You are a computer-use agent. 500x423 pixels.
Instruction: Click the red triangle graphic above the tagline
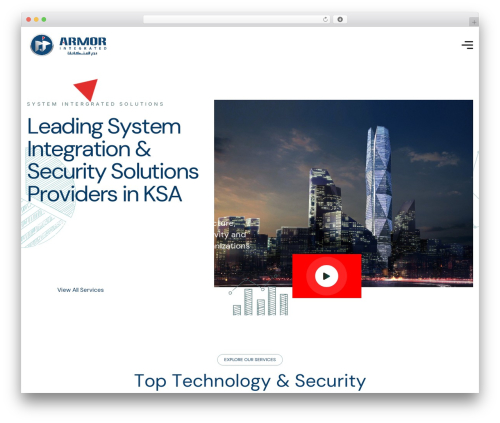[x=87, y=89]
